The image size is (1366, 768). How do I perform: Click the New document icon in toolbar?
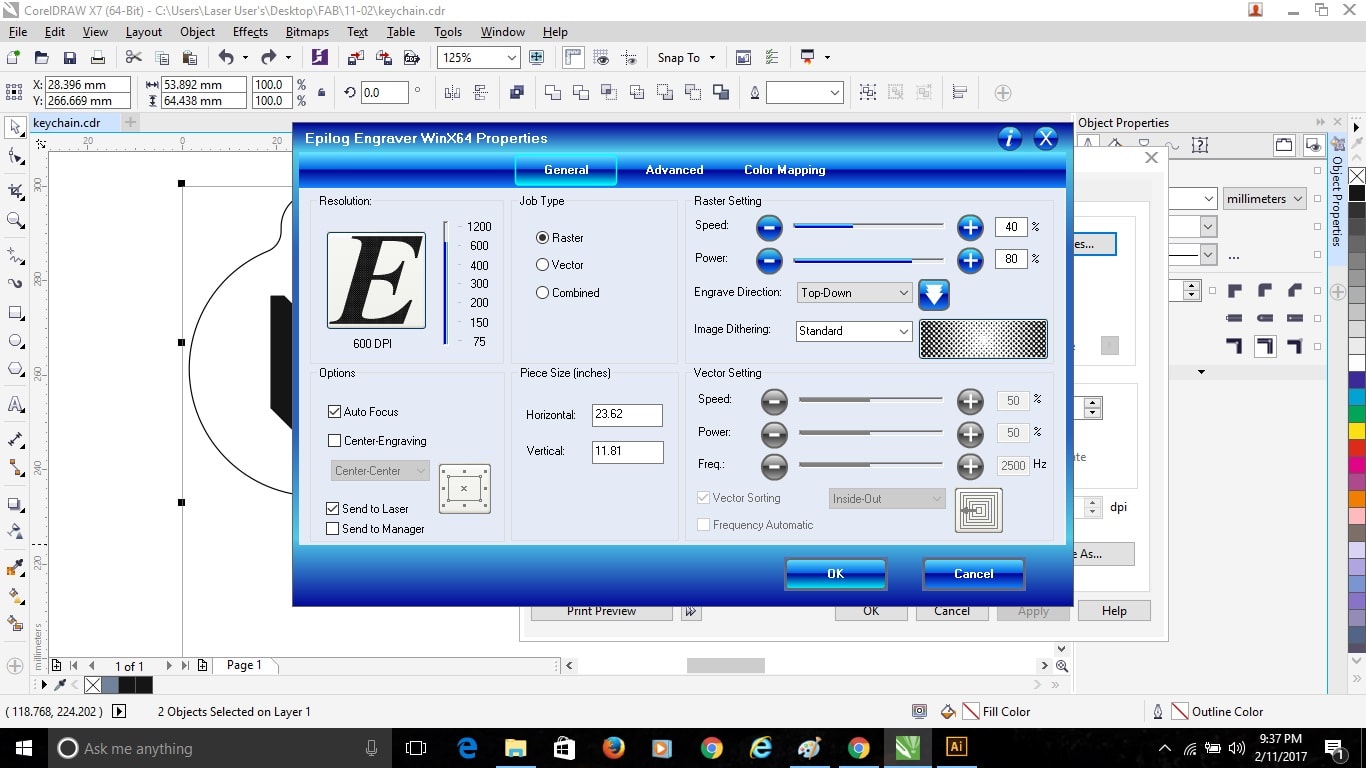point(14,58)
